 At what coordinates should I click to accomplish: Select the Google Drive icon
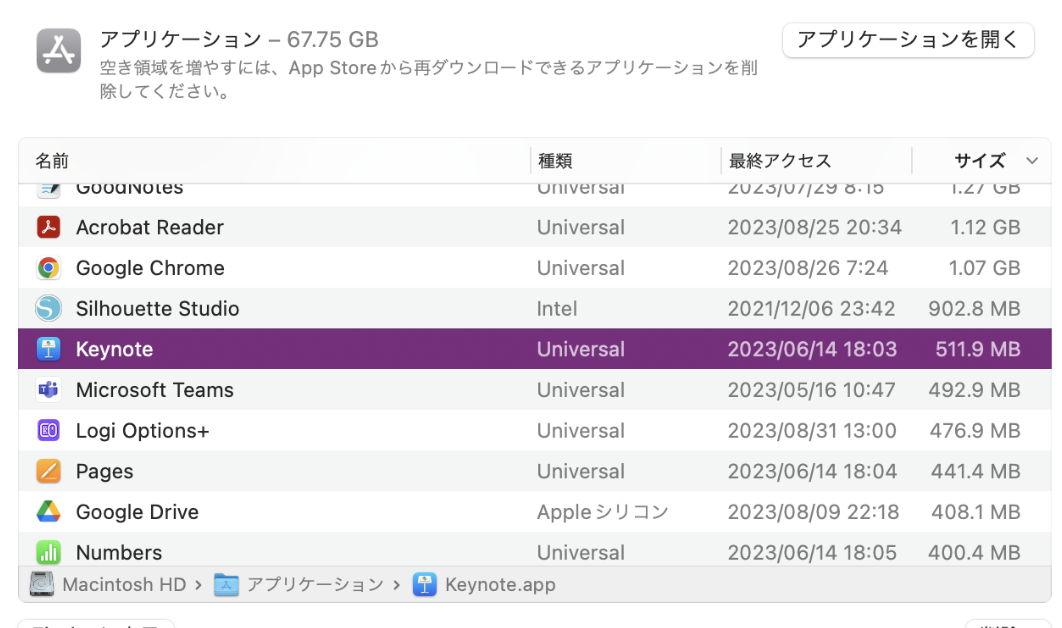48,512
